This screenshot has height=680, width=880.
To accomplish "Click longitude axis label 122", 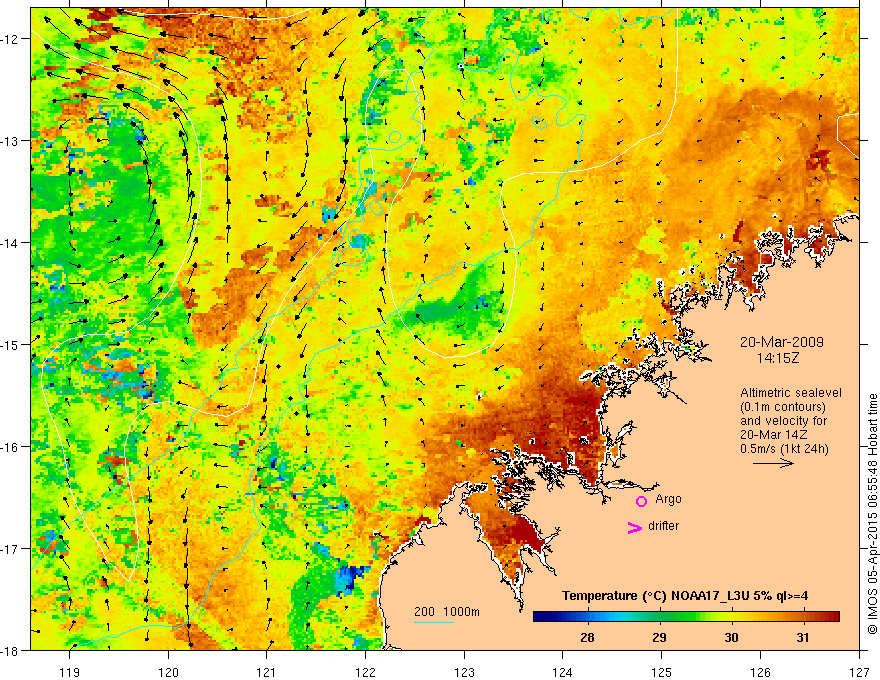I will [365, 672].
